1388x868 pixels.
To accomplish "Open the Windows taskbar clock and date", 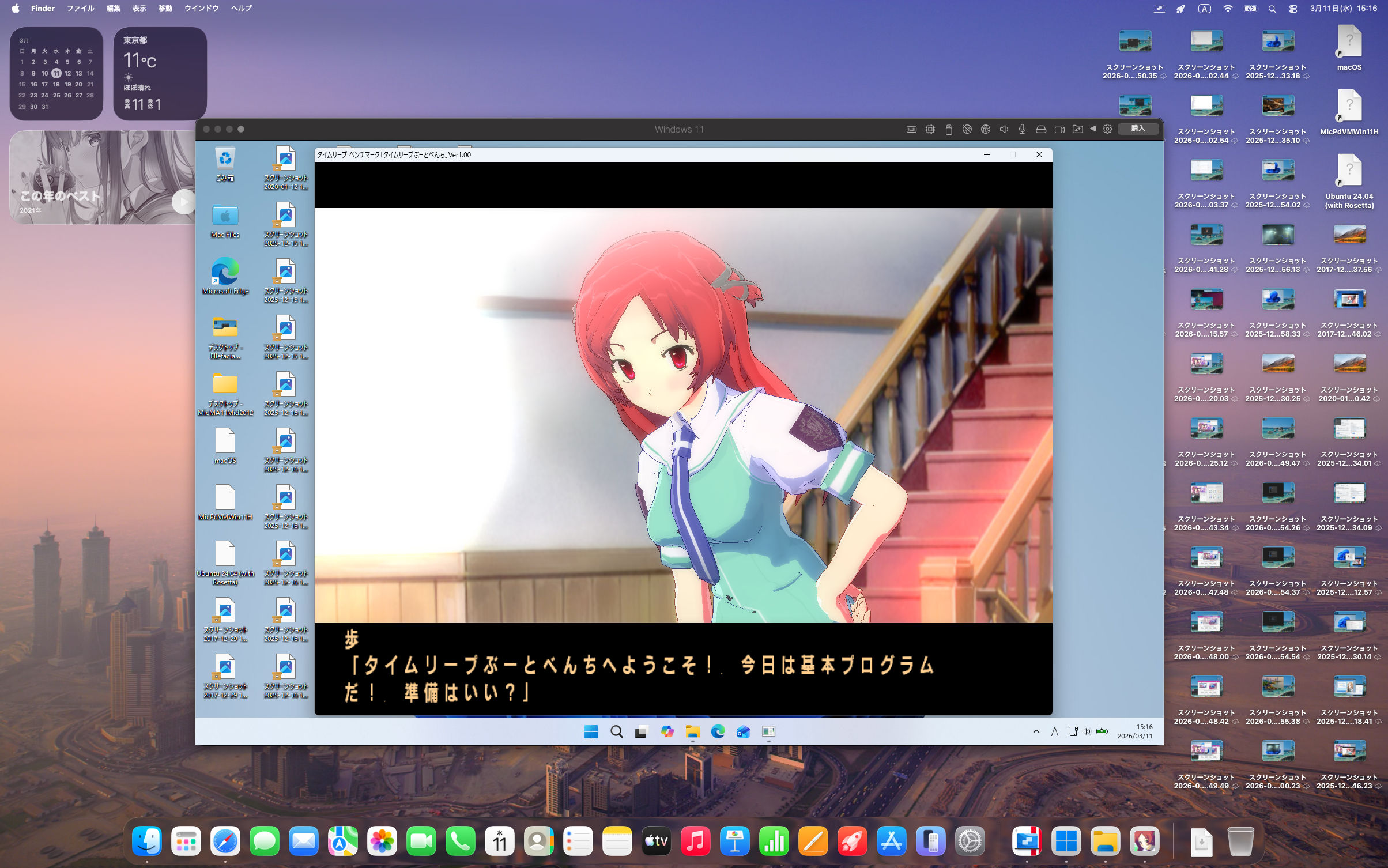I will (x=1135, y=731).
